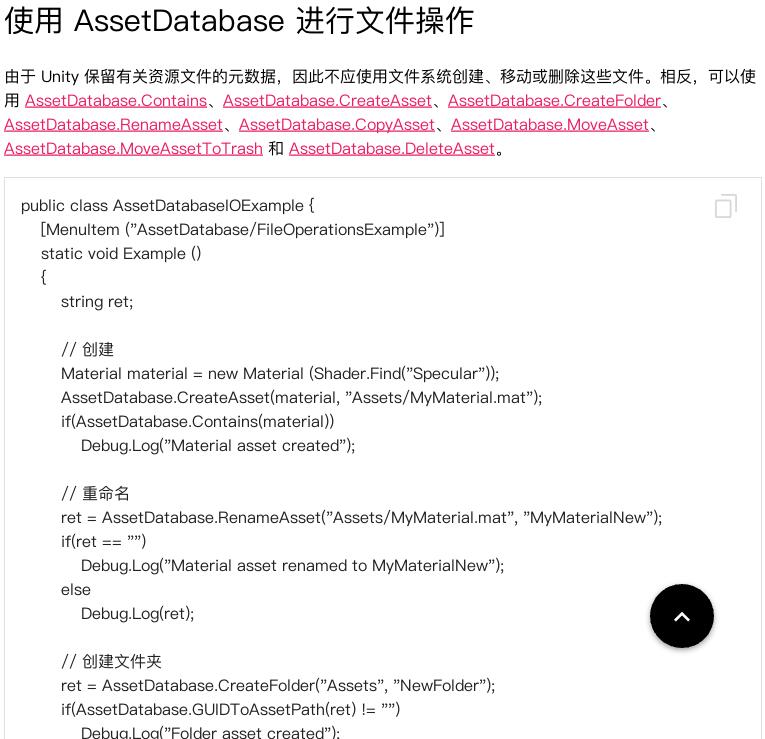Click the "// 创建" comment

(87, 350)
